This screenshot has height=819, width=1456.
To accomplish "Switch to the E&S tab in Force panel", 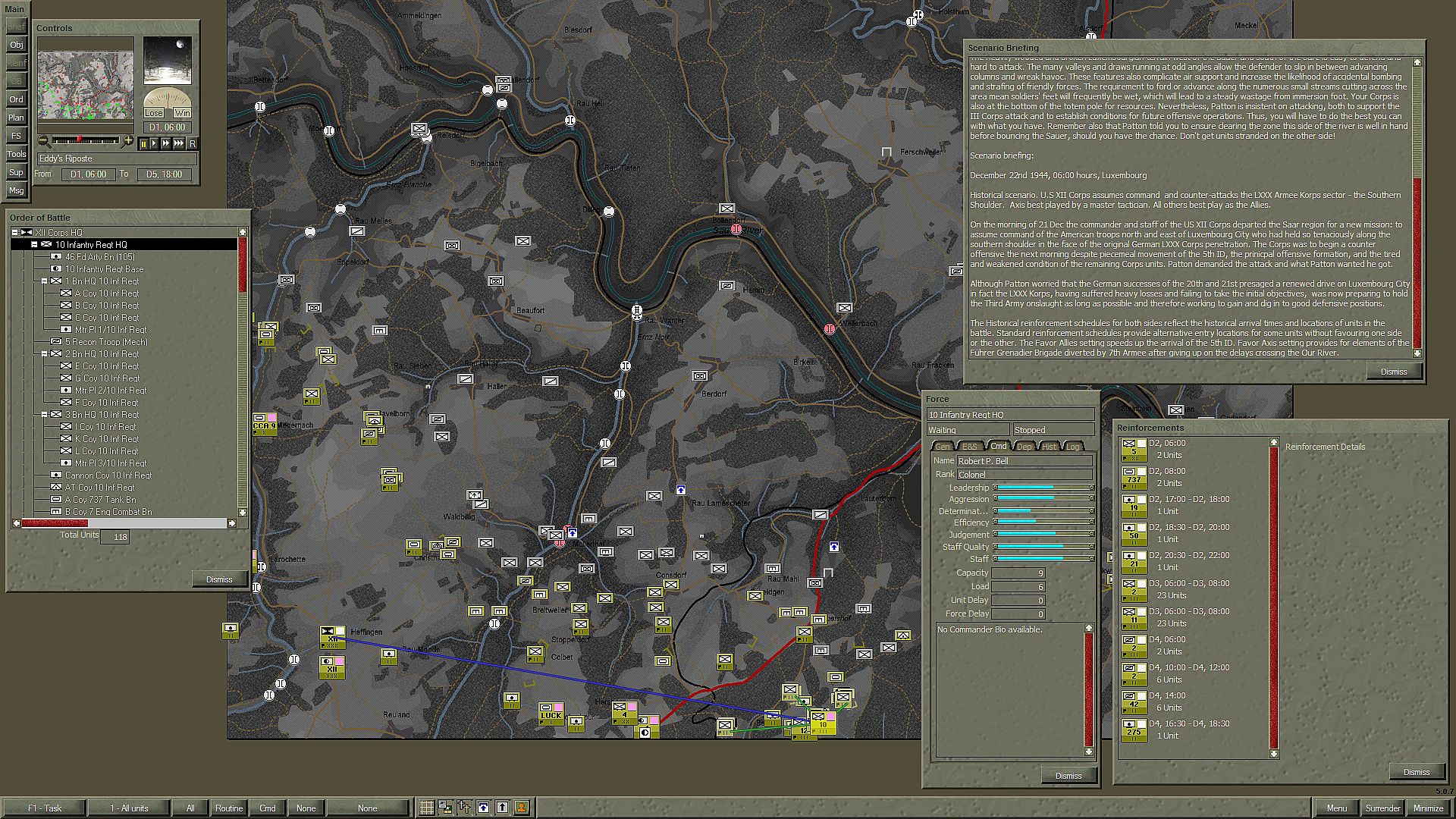I will [969, 447].
